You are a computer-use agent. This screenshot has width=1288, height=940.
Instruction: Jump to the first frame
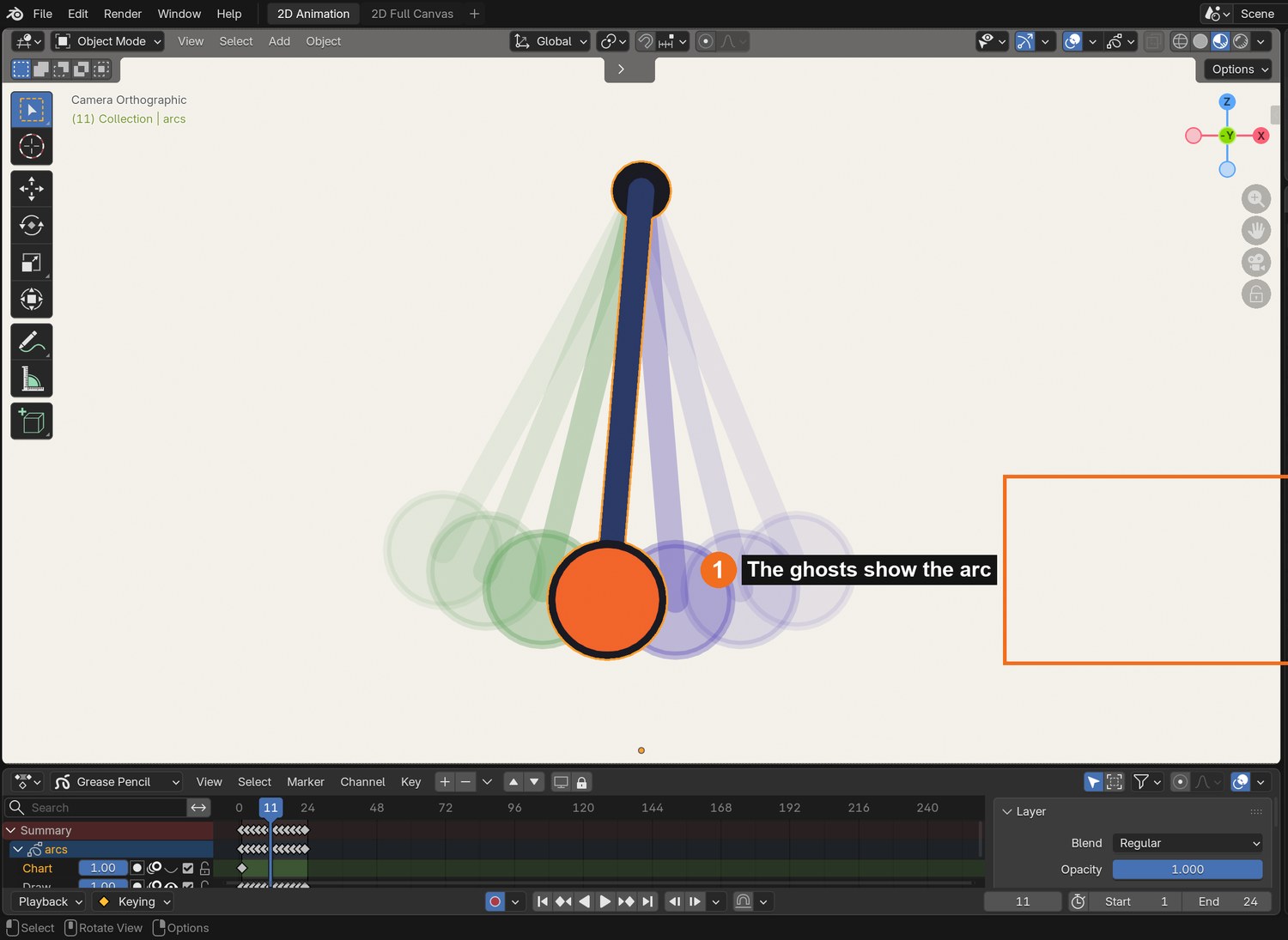pyautogui.click(x=542, y=901)
